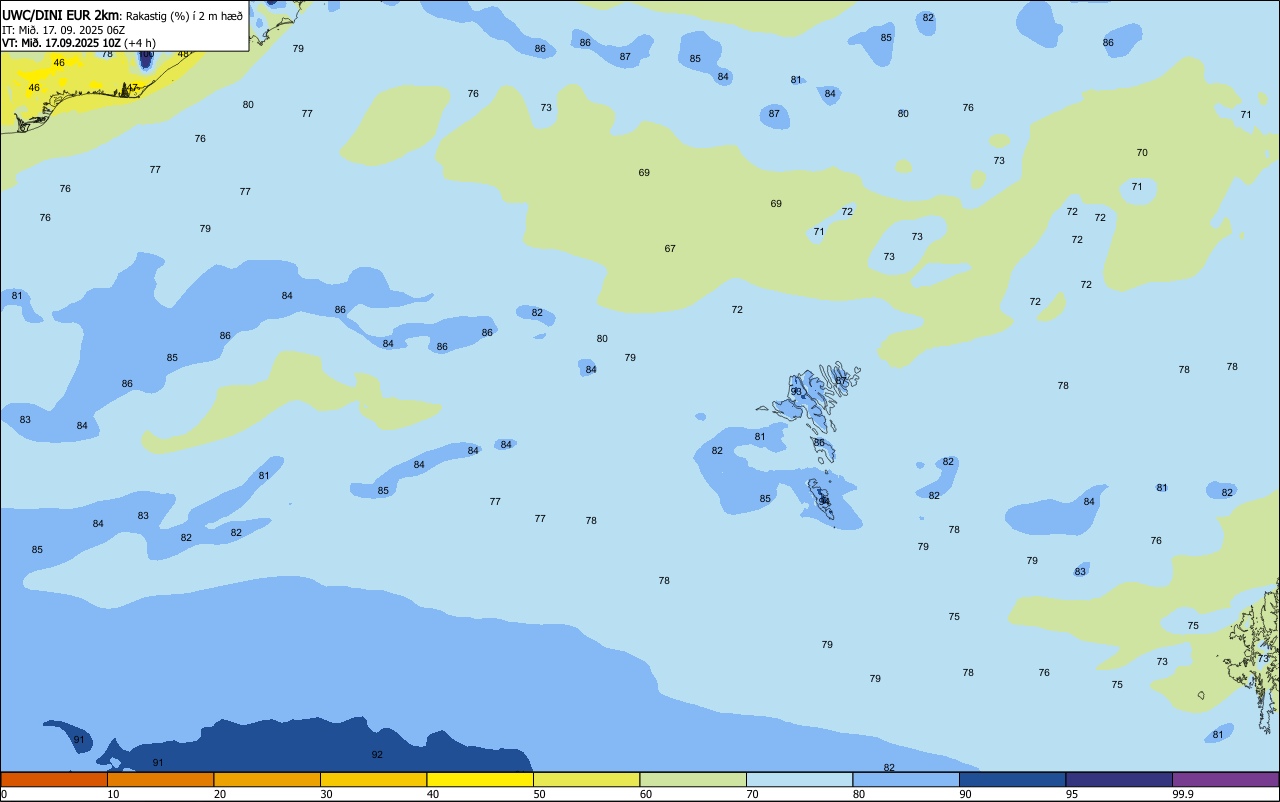Click the 10–20 orange legend swatch
This screenshot has width=1280, height=802.
point(160,779)
